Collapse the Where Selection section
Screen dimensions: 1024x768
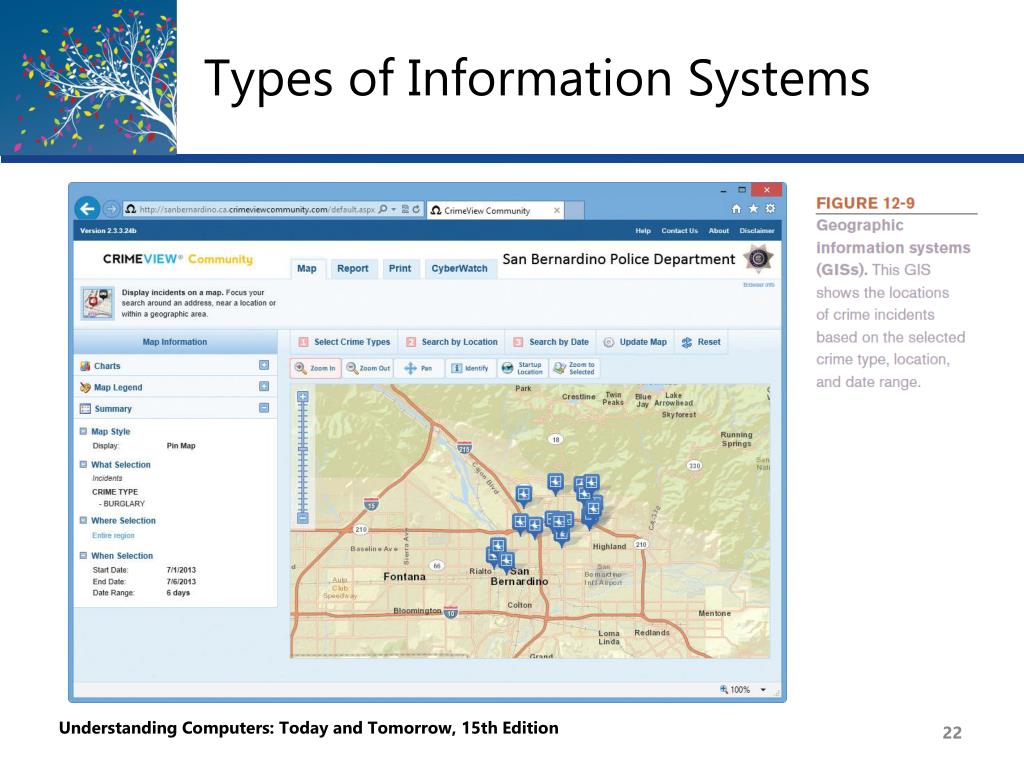click(83, 521)
